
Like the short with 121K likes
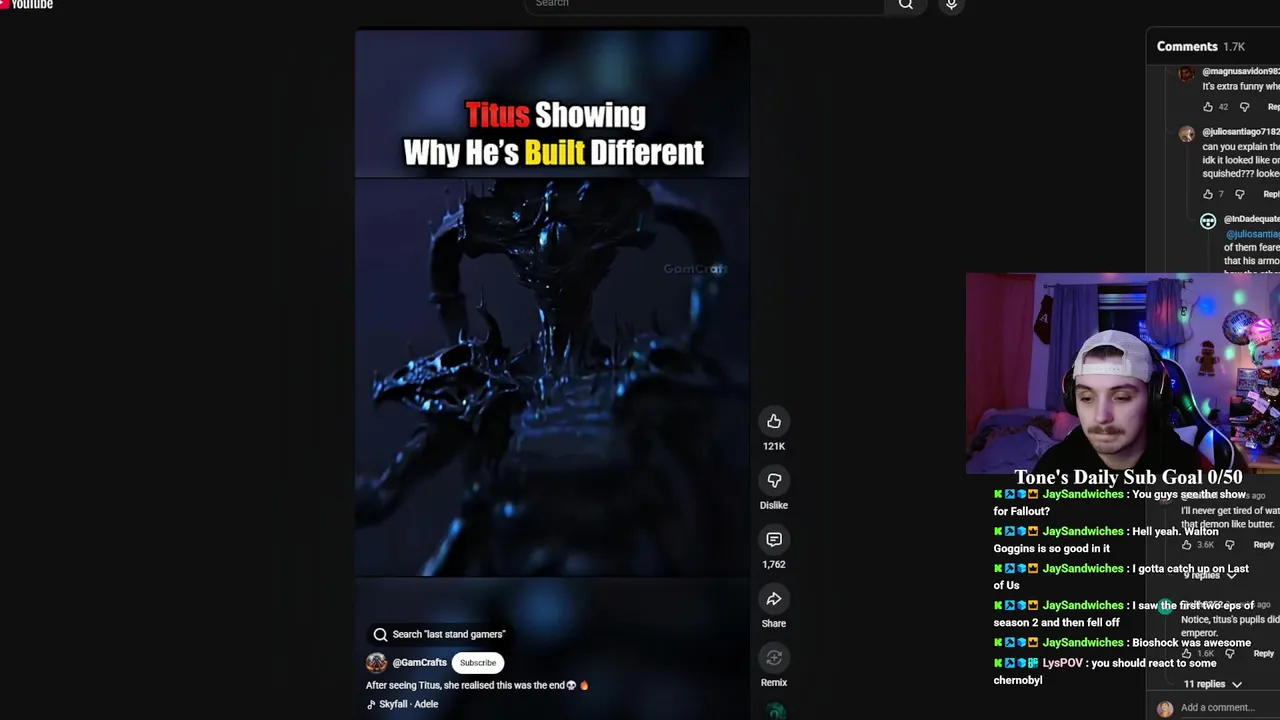pyautogui.click(x=774, y=422)
